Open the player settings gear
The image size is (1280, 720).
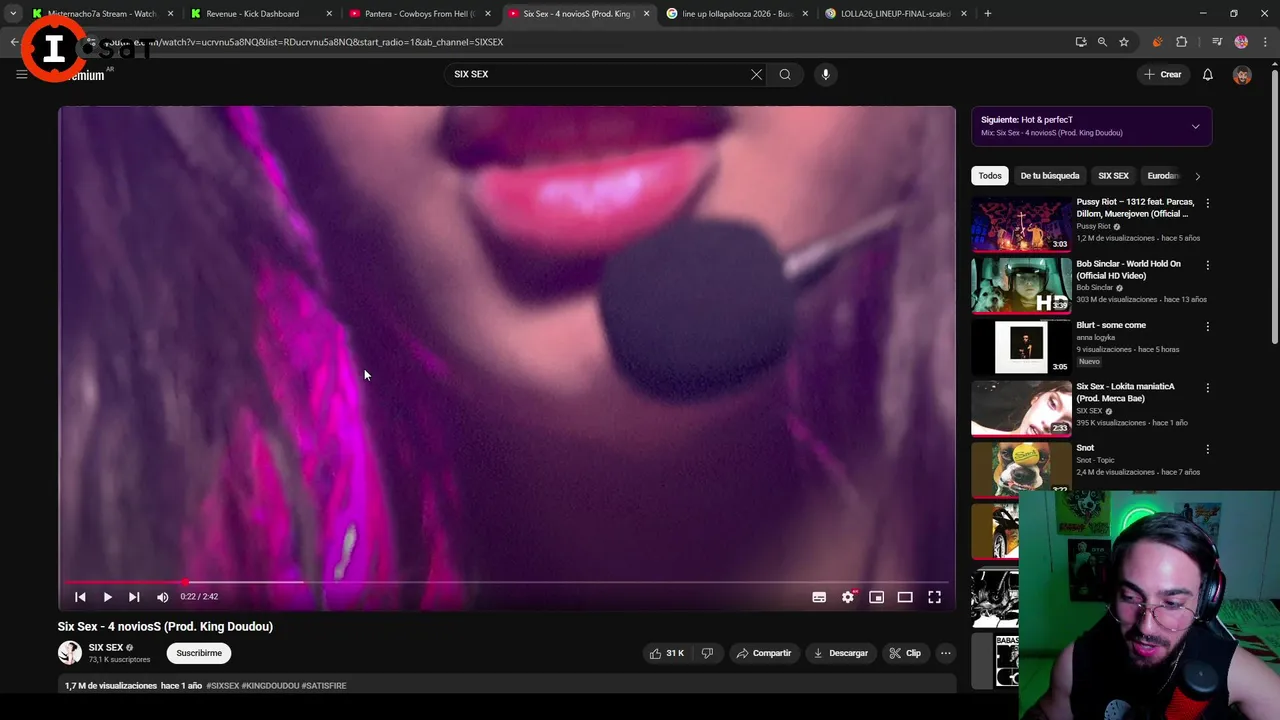848,597
